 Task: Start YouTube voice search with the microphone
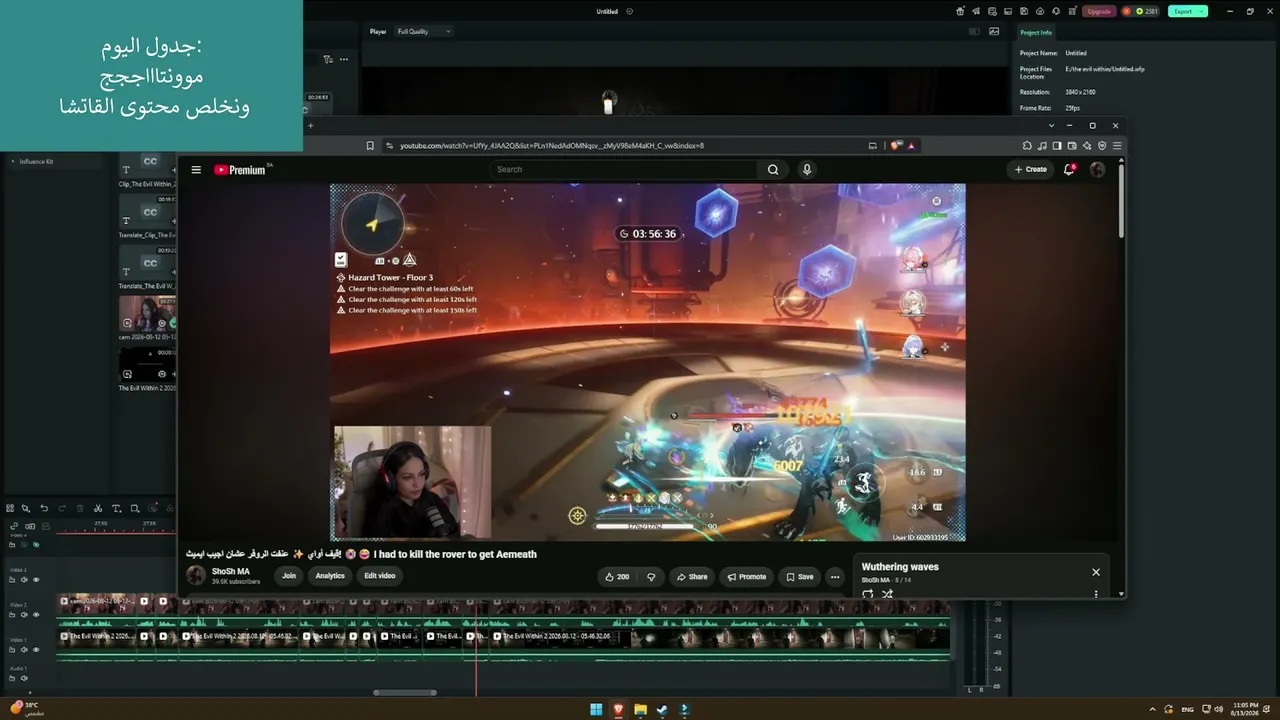pyautogui.click(x=807, y=170)
